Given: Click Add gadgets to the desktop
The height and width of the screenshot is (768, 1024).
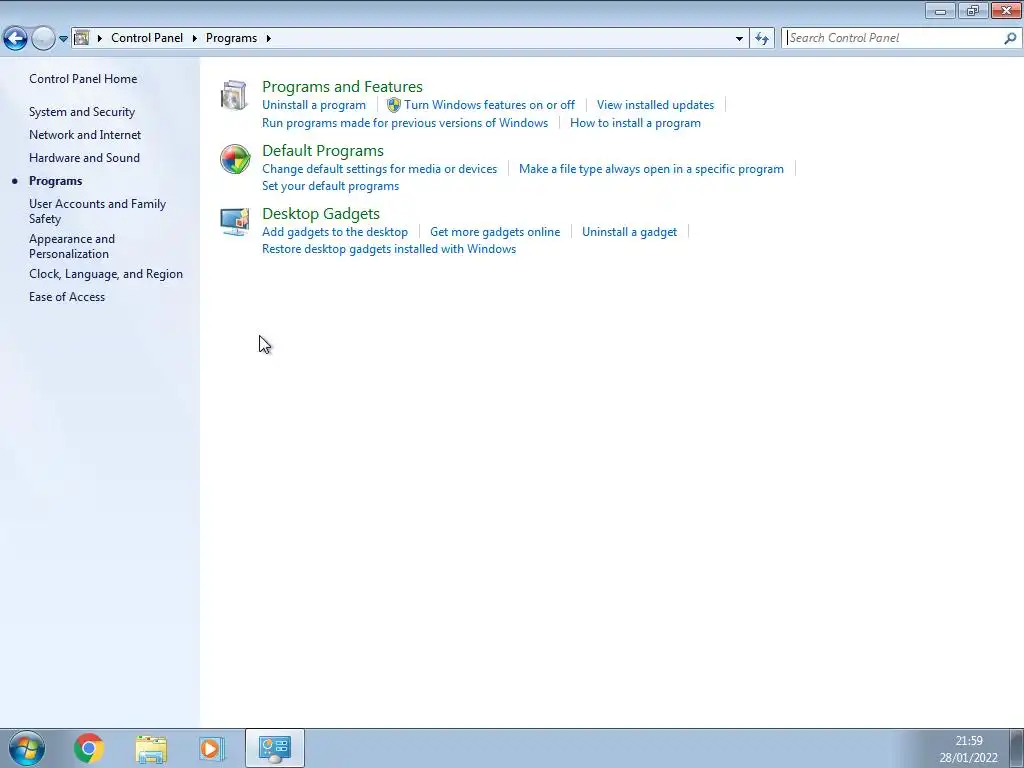Looking at the screenshot, I should 335,232.
